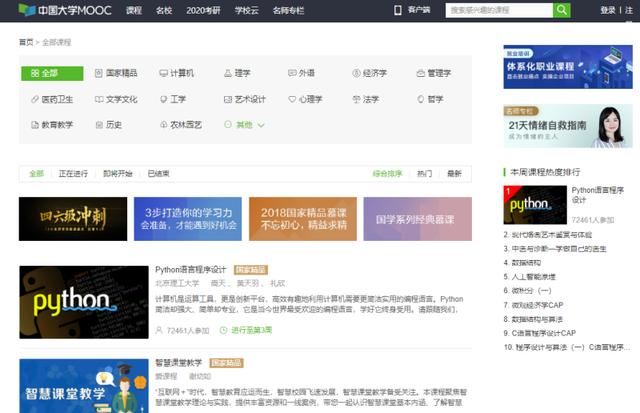This screenshot has width=640, height=413.
Task: Open the 工学 category
Action: click(173, 100)
